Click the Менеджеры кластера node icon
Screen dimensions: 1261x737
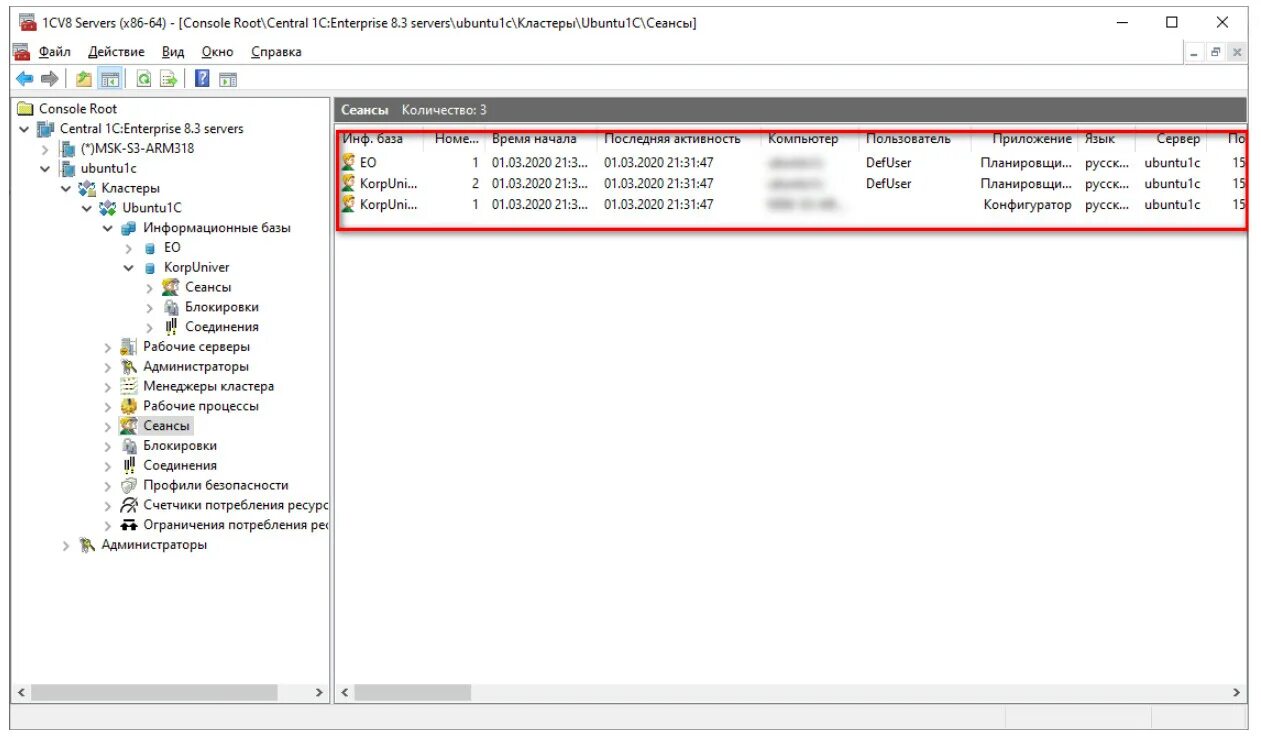click(x=128, y=386)
